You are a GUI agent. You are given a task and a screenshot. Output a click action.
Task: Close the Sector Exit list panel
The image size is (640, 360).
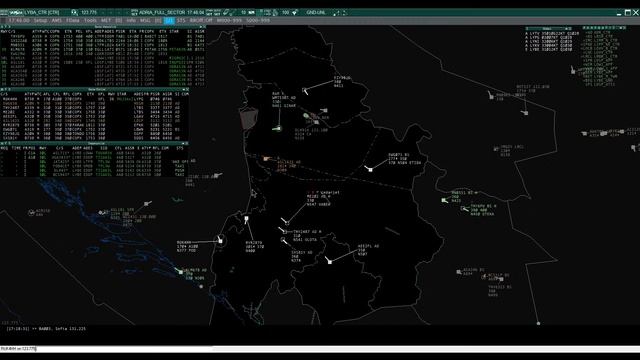187,89
